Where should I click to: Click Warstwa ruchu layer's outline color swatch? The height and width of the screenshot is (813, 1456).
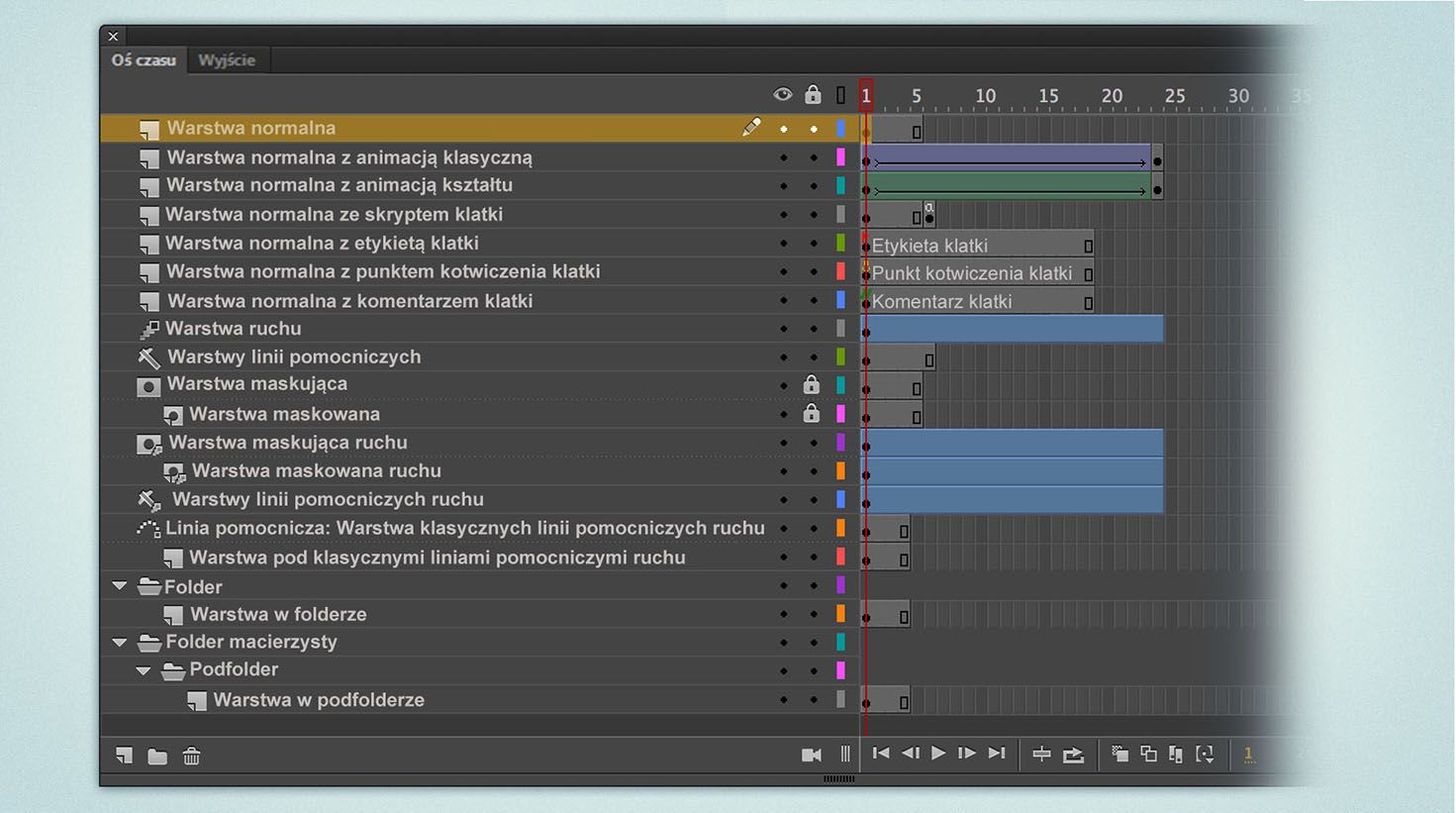[x=840, y=329]
